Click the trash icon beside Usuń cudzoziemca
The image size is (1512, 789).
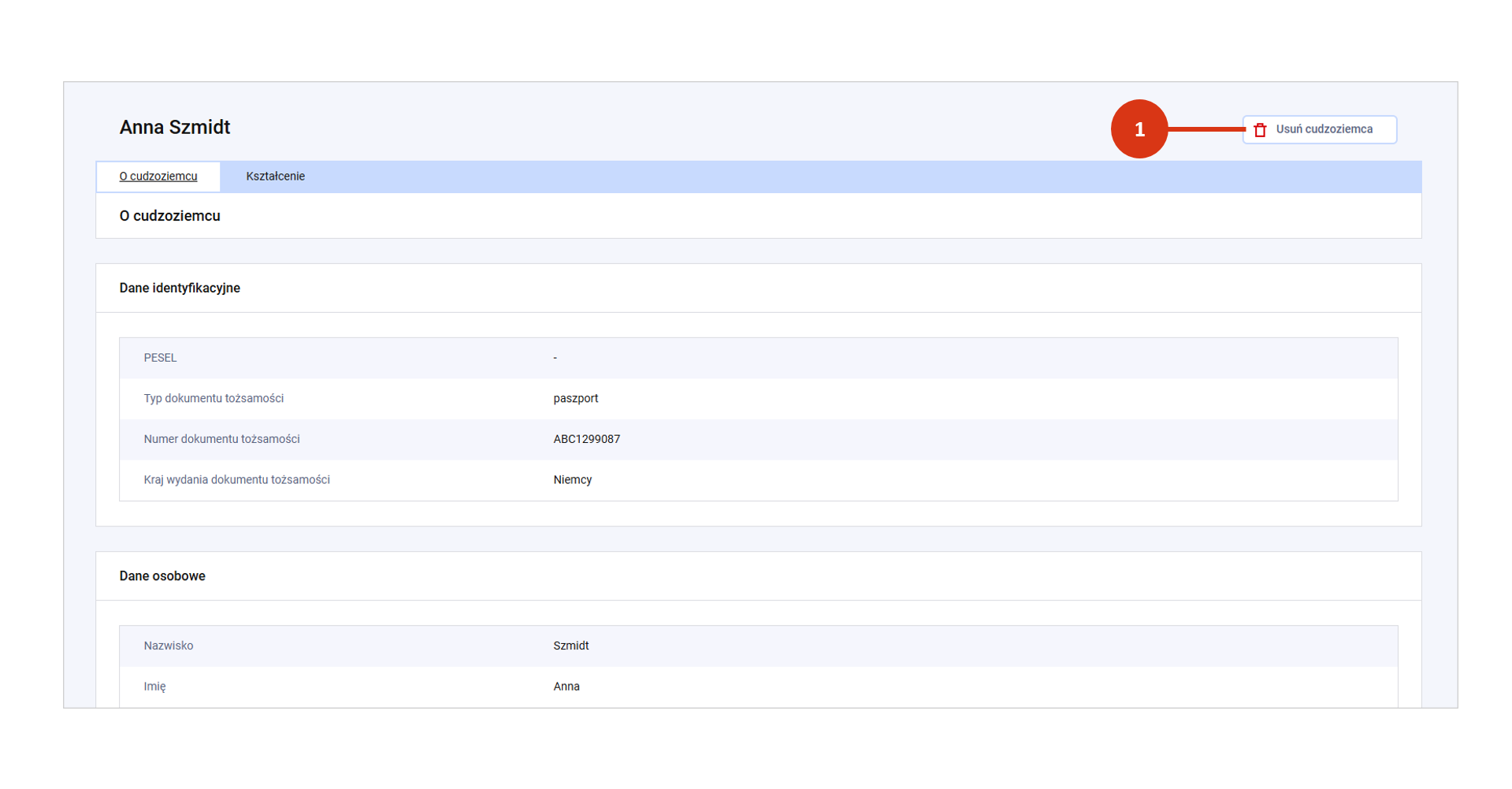point(1260,130)
